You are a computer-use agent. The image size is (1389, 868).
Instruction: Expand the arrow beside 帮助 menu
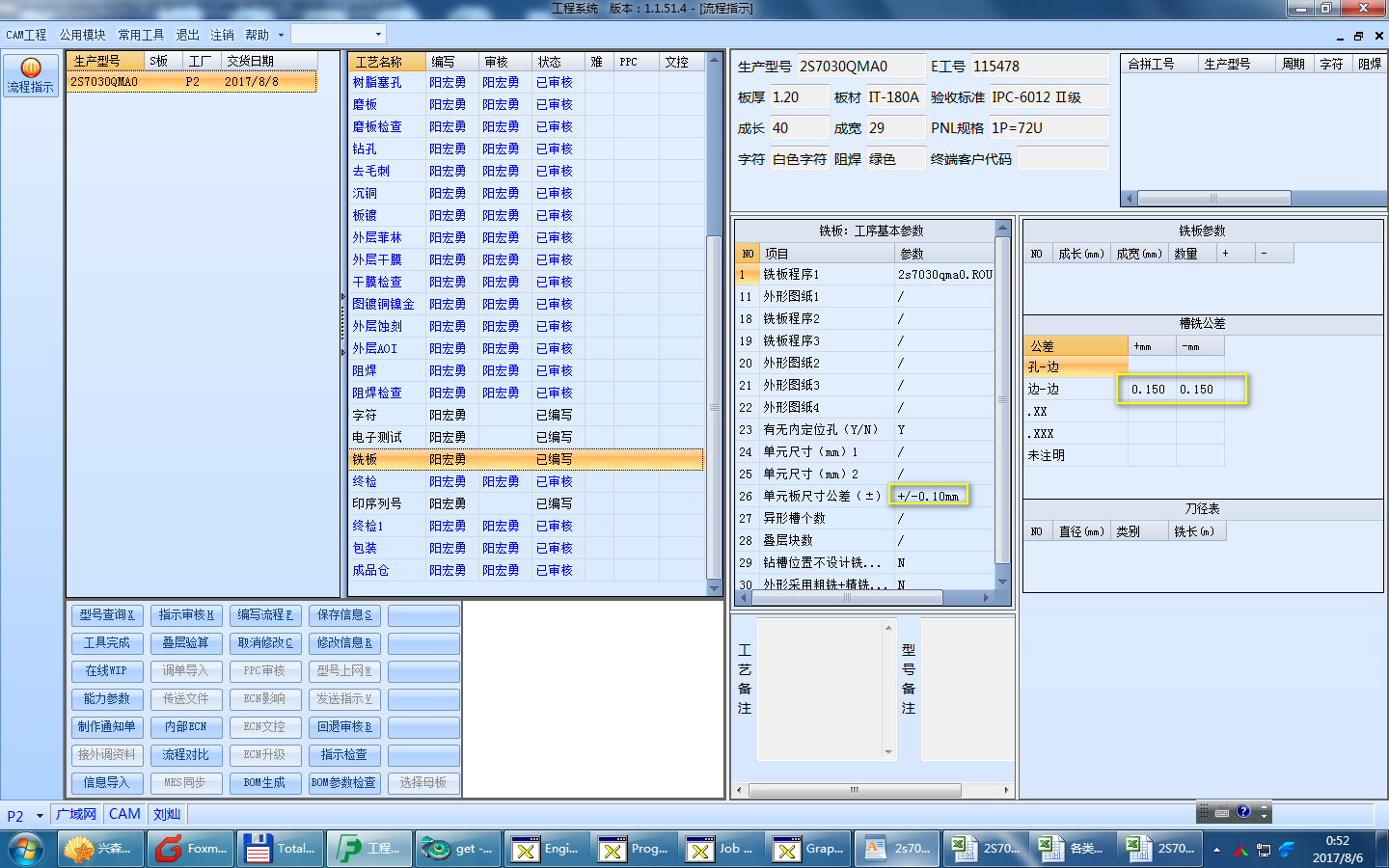pos(282,35)
